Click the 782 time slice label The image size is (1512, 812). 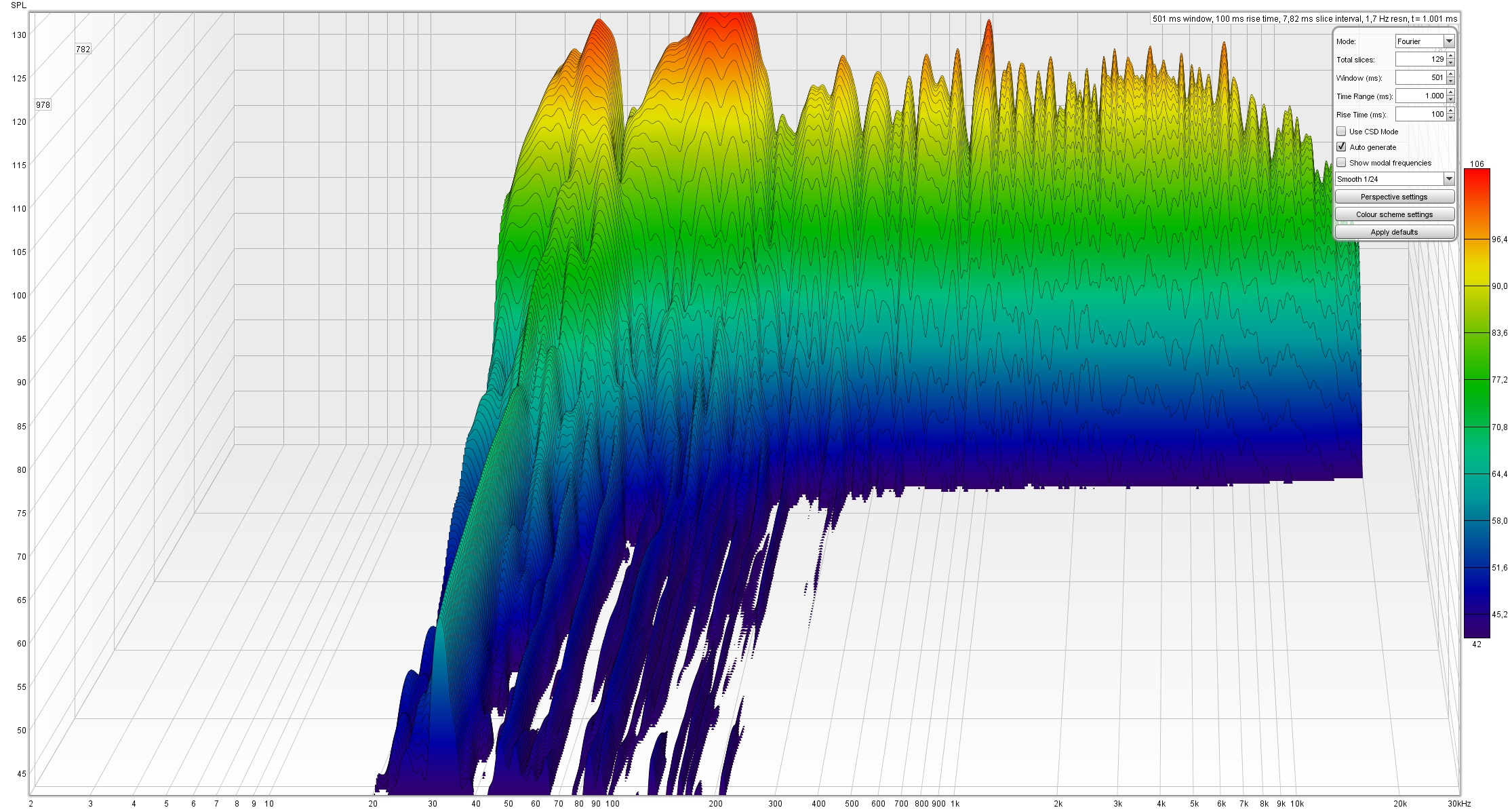tap(83, 49)
